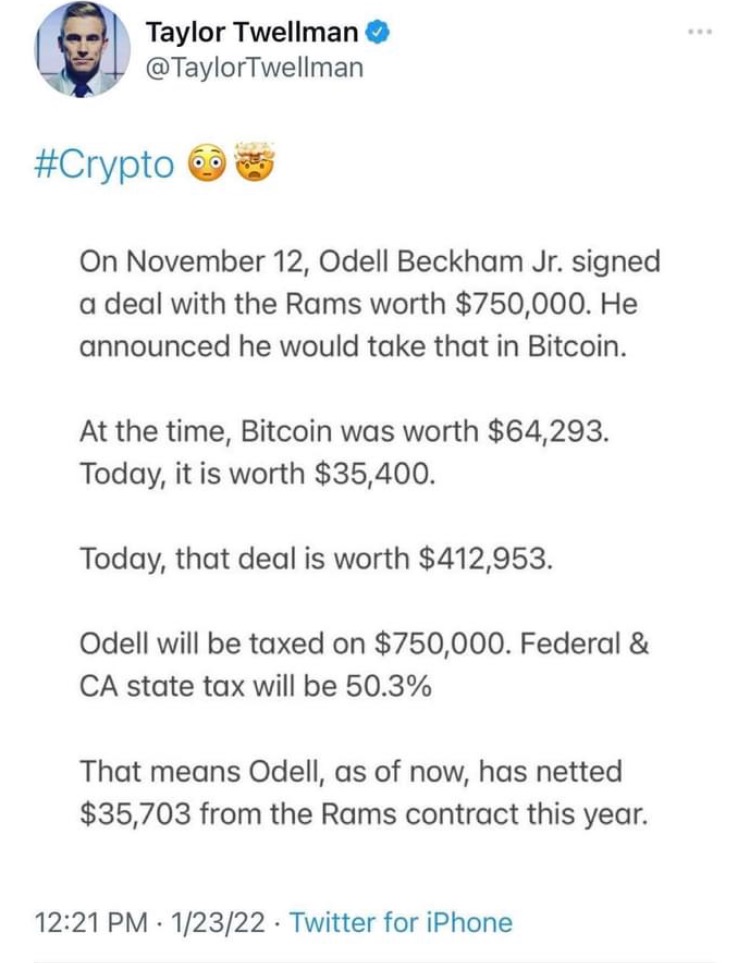Tap the blue verified badge
Image resolution: width=750 pixels, height=963 pixels.
[x=376, y=32]
